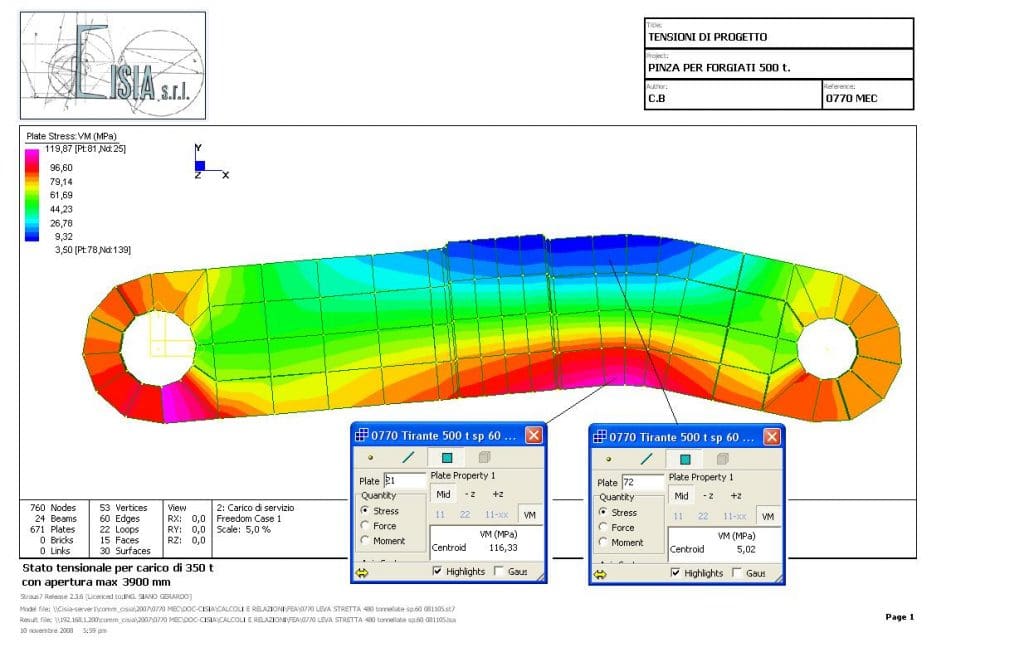Select Force radio in Plate 21 dialog
1024x662 pixels.
coord(365,526)
